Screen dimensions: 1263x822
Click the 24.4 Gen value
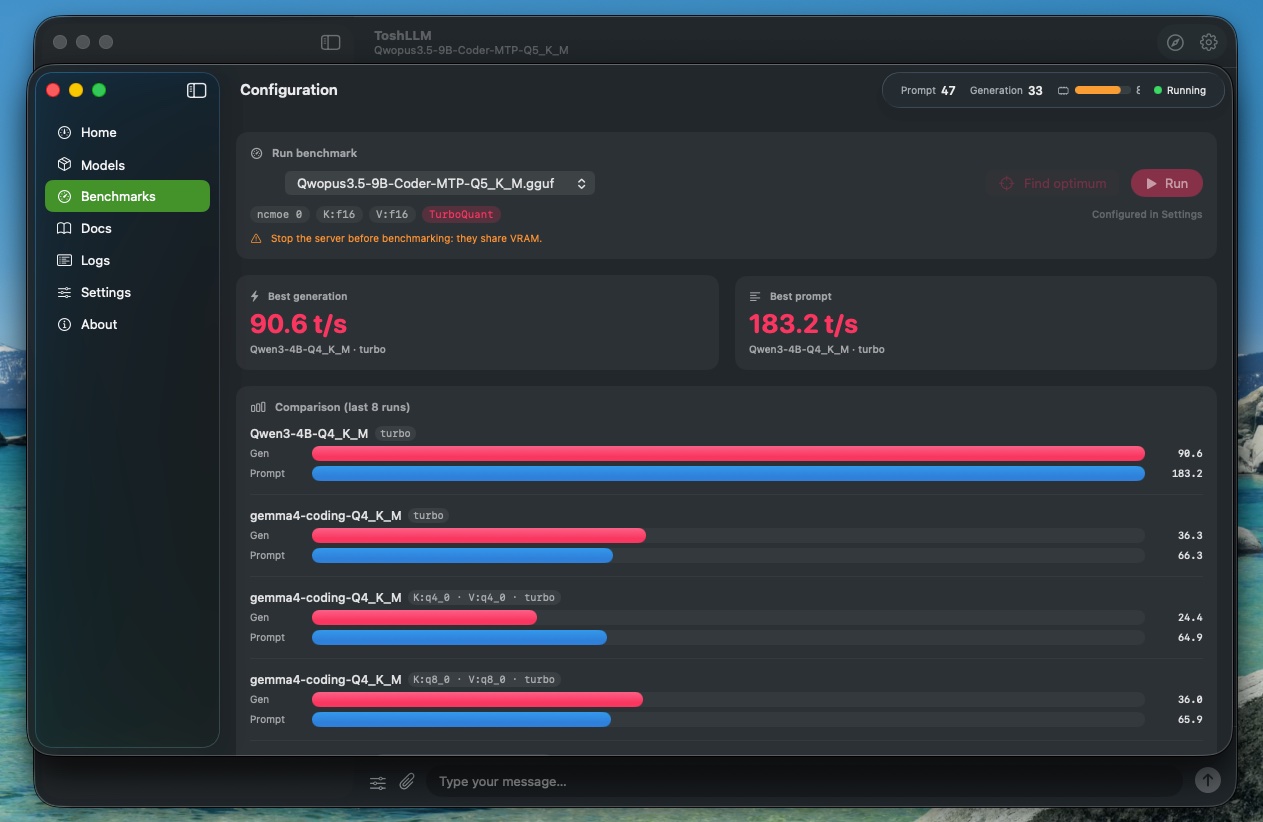[1190, 618]
